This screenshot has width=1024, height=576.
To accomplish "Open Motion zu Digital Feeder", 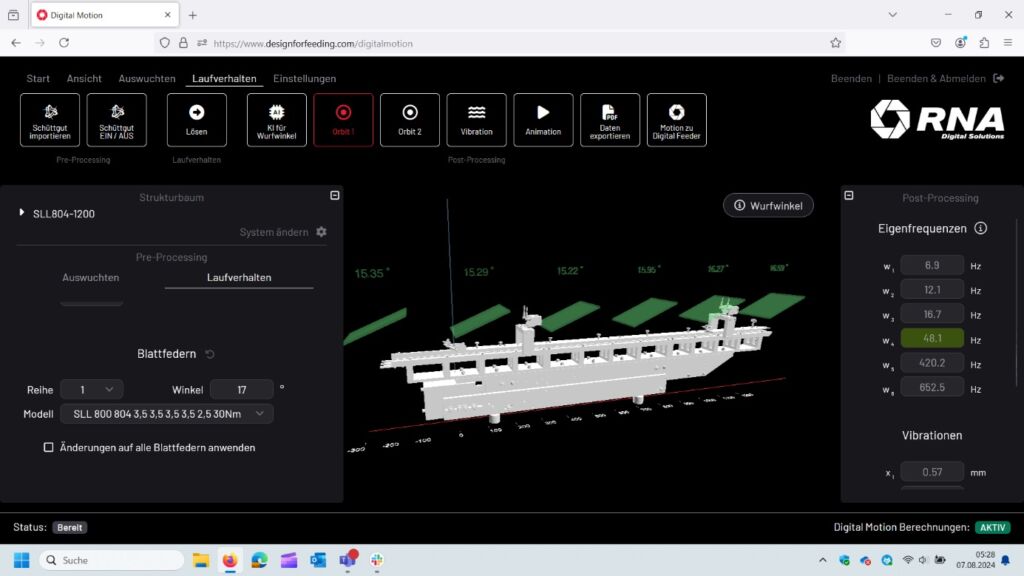I will 677,120.
